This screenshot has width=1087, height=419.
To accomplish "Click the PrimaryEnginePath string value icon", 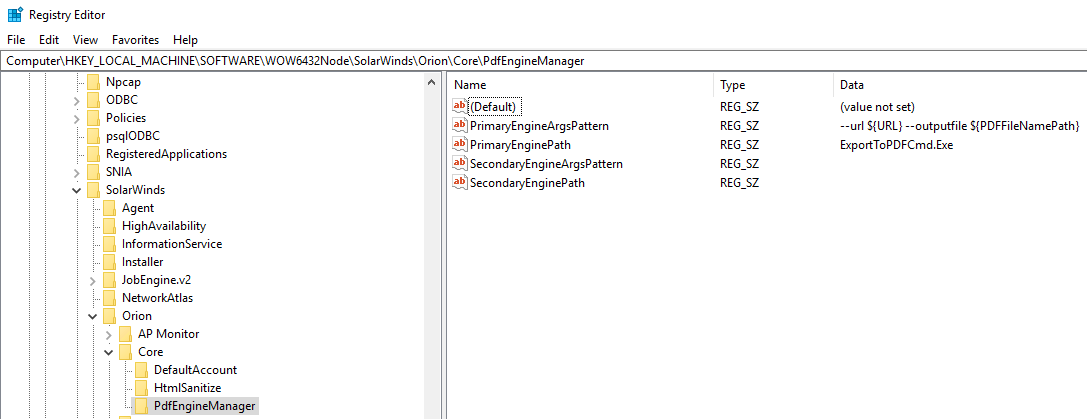I will (460, 145).
